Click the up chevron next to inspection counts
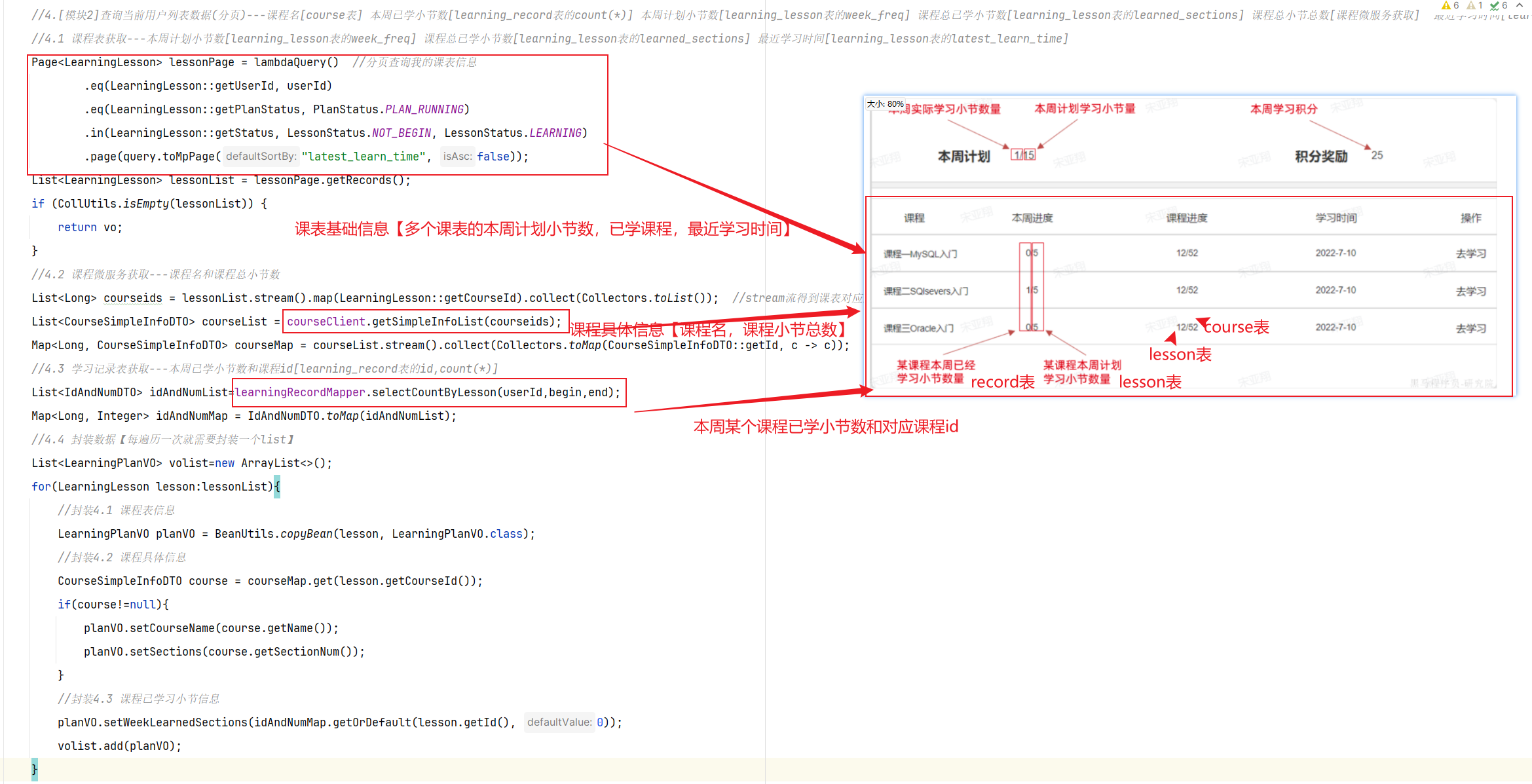Screen dimensions: 1532x784 coord(1520,5)
